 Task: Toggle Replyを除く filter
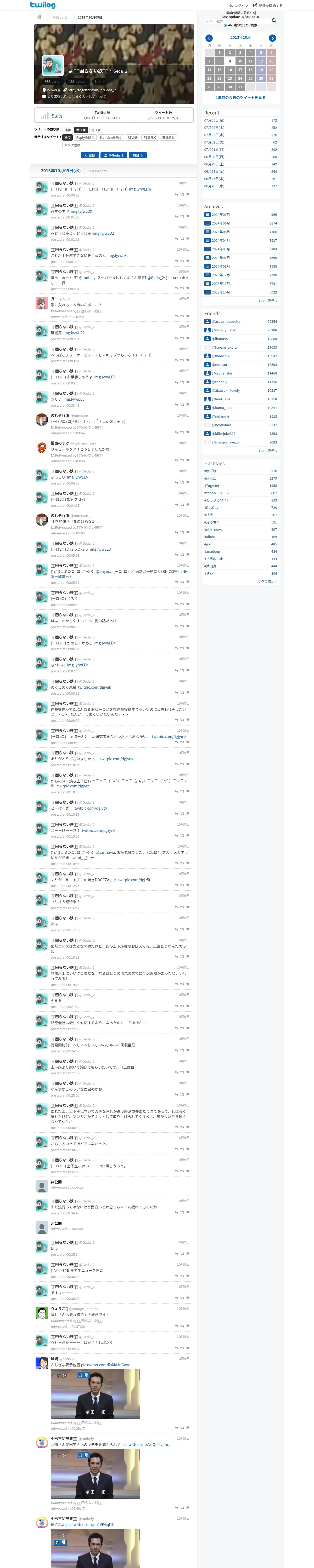85,137
